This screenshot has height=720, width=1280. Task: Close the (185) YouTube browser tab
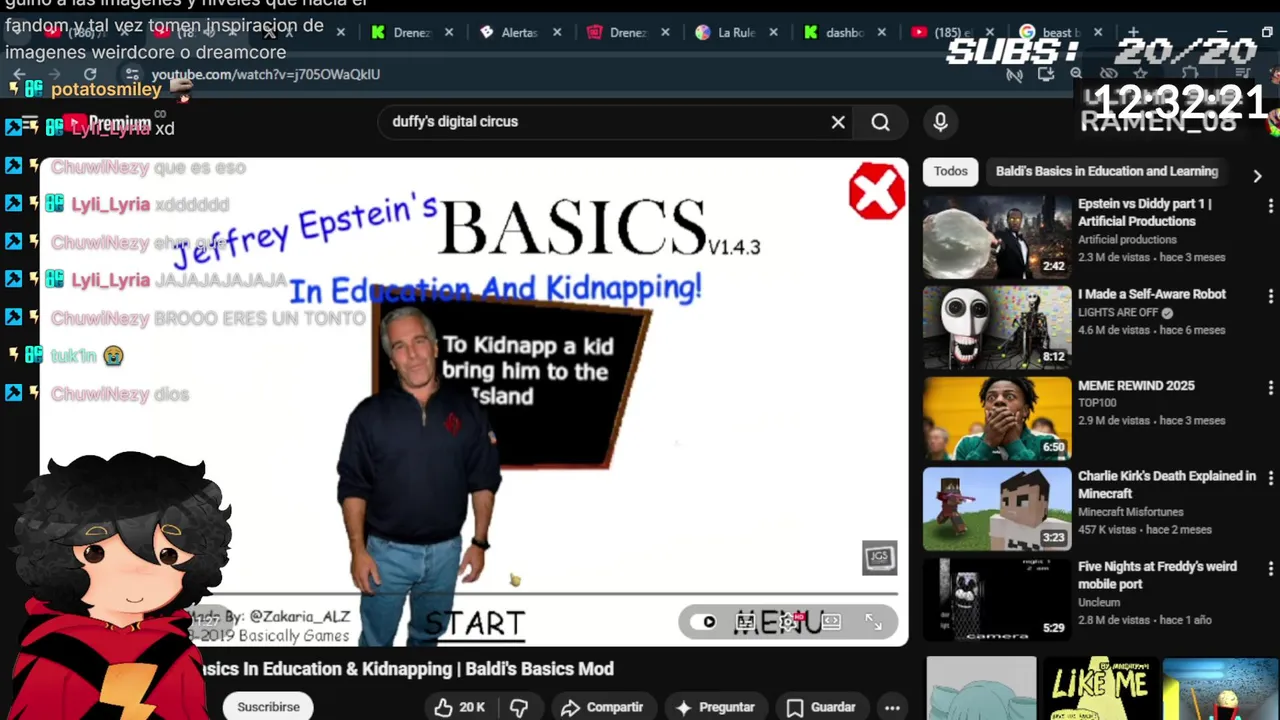pos(990,32)
